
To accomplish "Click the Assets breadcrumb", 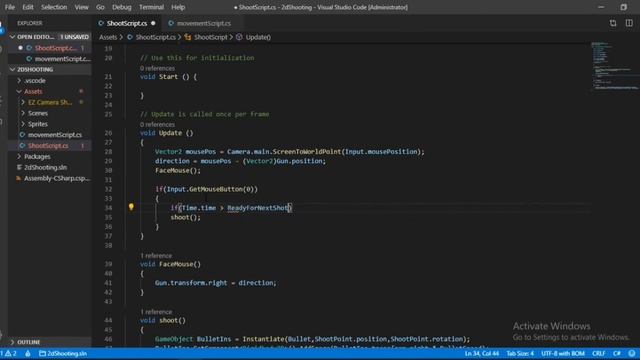I will tap(108, 37).
